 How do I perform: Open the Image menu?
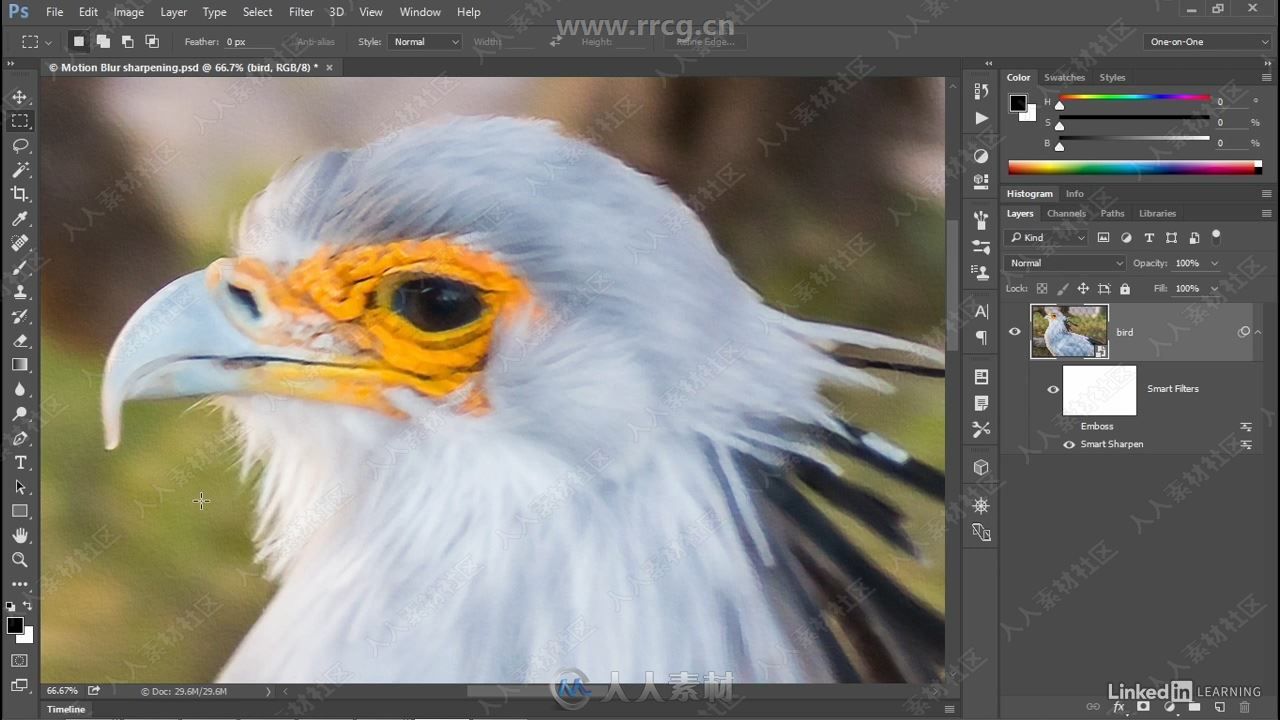coord(128,12)
